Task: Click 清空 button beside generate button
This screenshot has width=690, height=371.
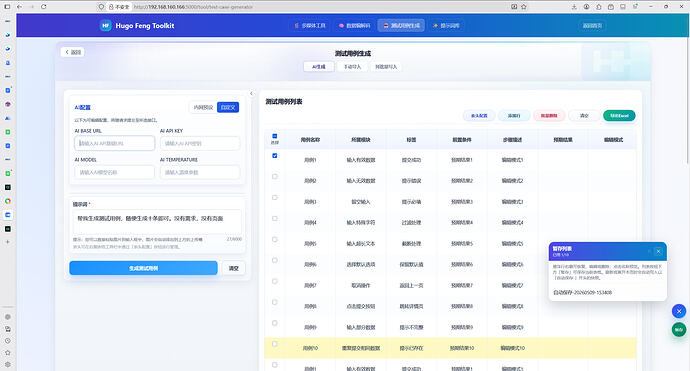Action: [234, 268]
